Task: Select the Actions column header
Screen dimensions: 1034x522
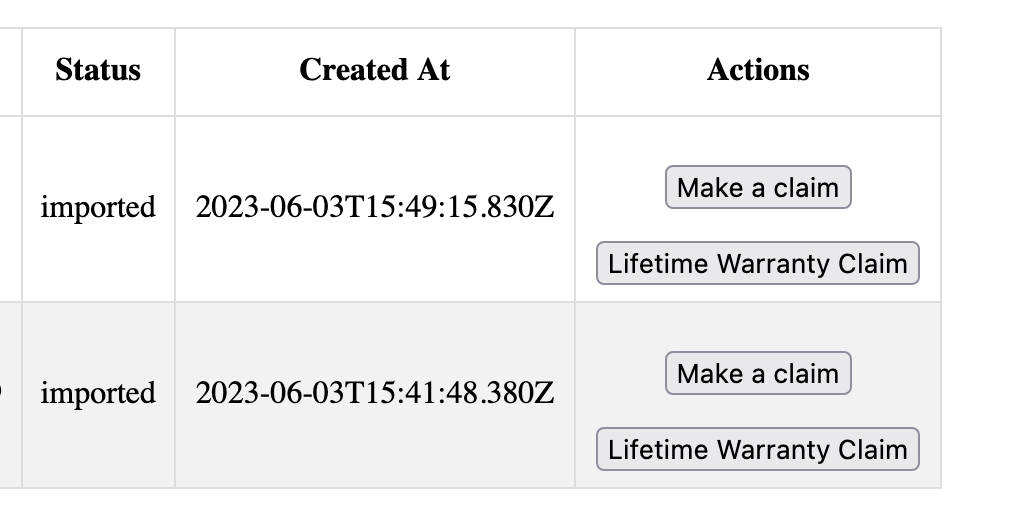Action: pyautogui.click(x=758, y=70)
